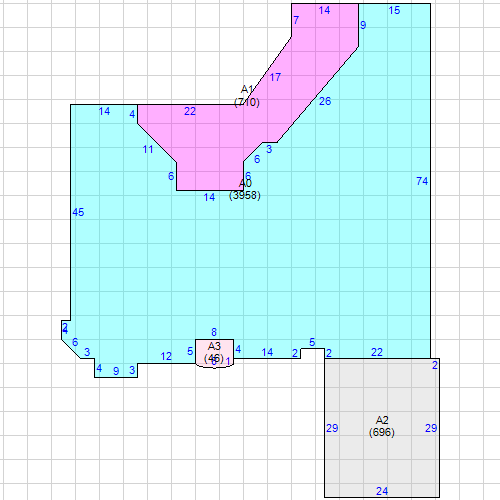Select the 11 dimension label

(x=148, y=149)
